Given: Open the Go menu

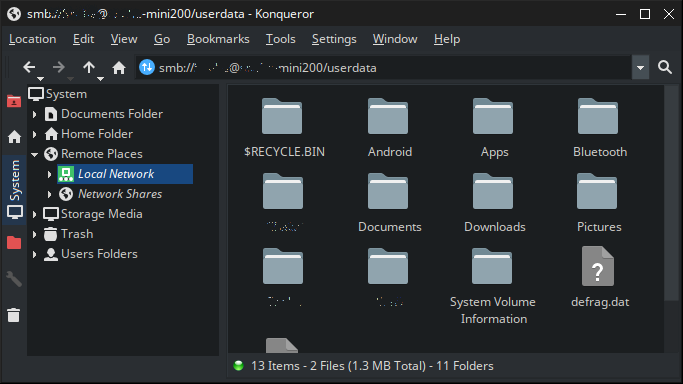Looking at the screenshot, I should click(162, 39).
